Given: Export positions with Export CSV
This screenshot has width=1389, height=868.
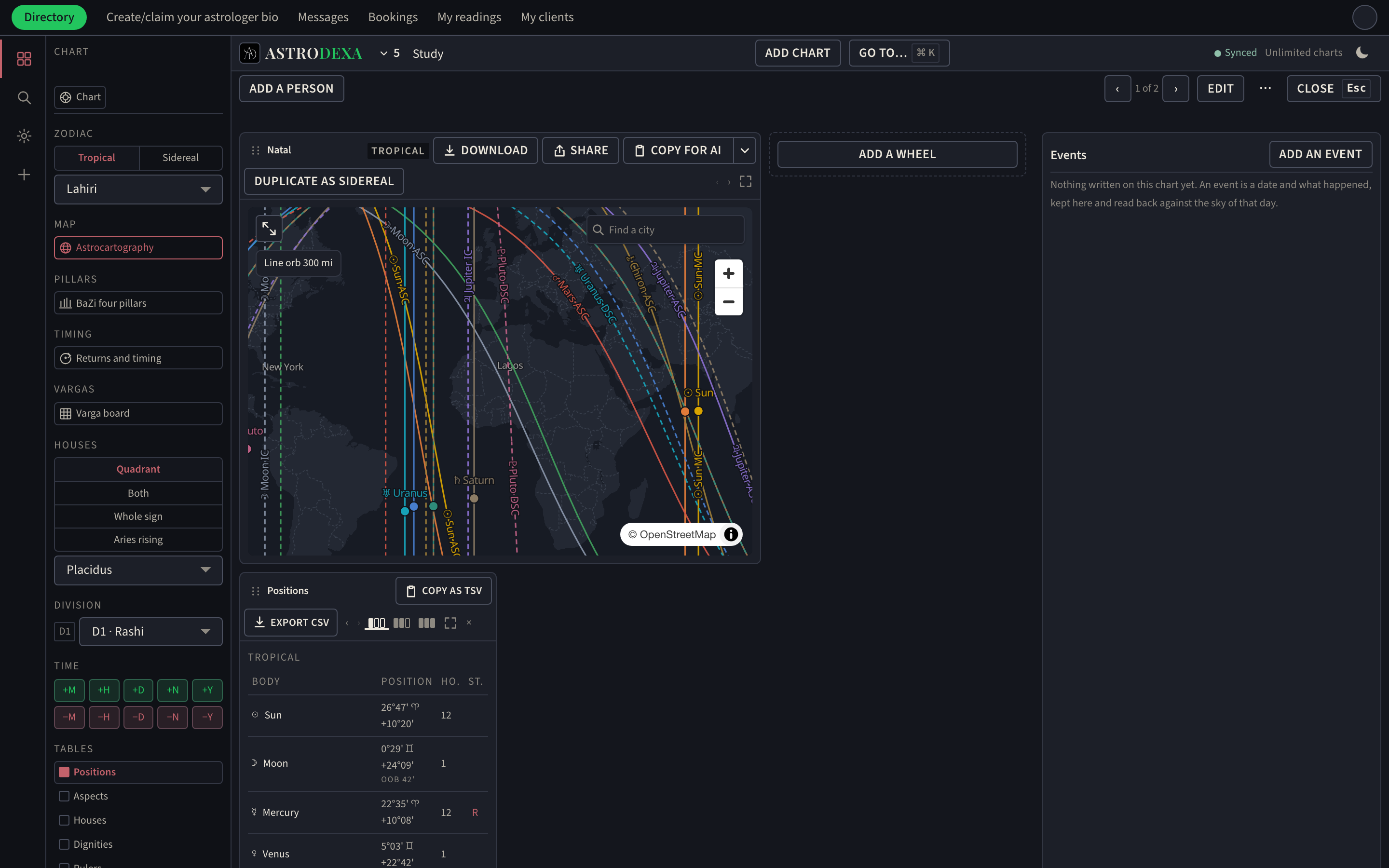Looking at the screenshot, I should tap(291, 622).
